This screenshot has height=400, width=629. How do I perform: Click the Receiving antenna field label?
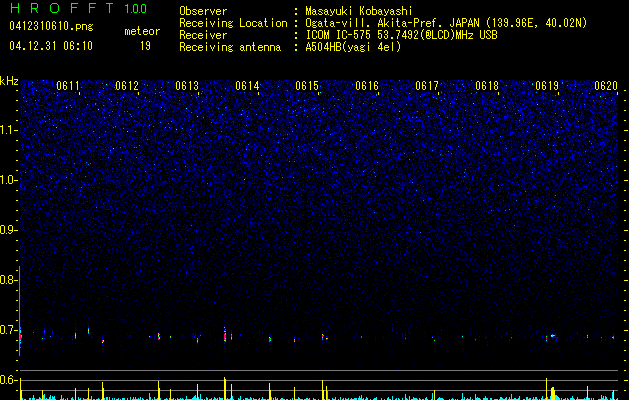tap(230, 47)
